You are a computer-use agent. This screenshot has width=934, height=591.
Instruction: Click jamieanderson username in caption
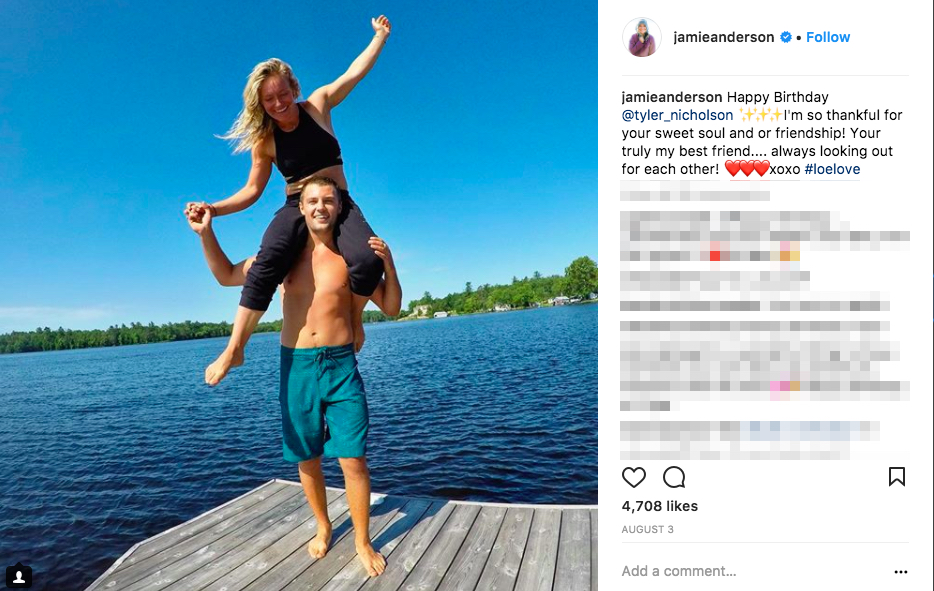tap(672, 97)
